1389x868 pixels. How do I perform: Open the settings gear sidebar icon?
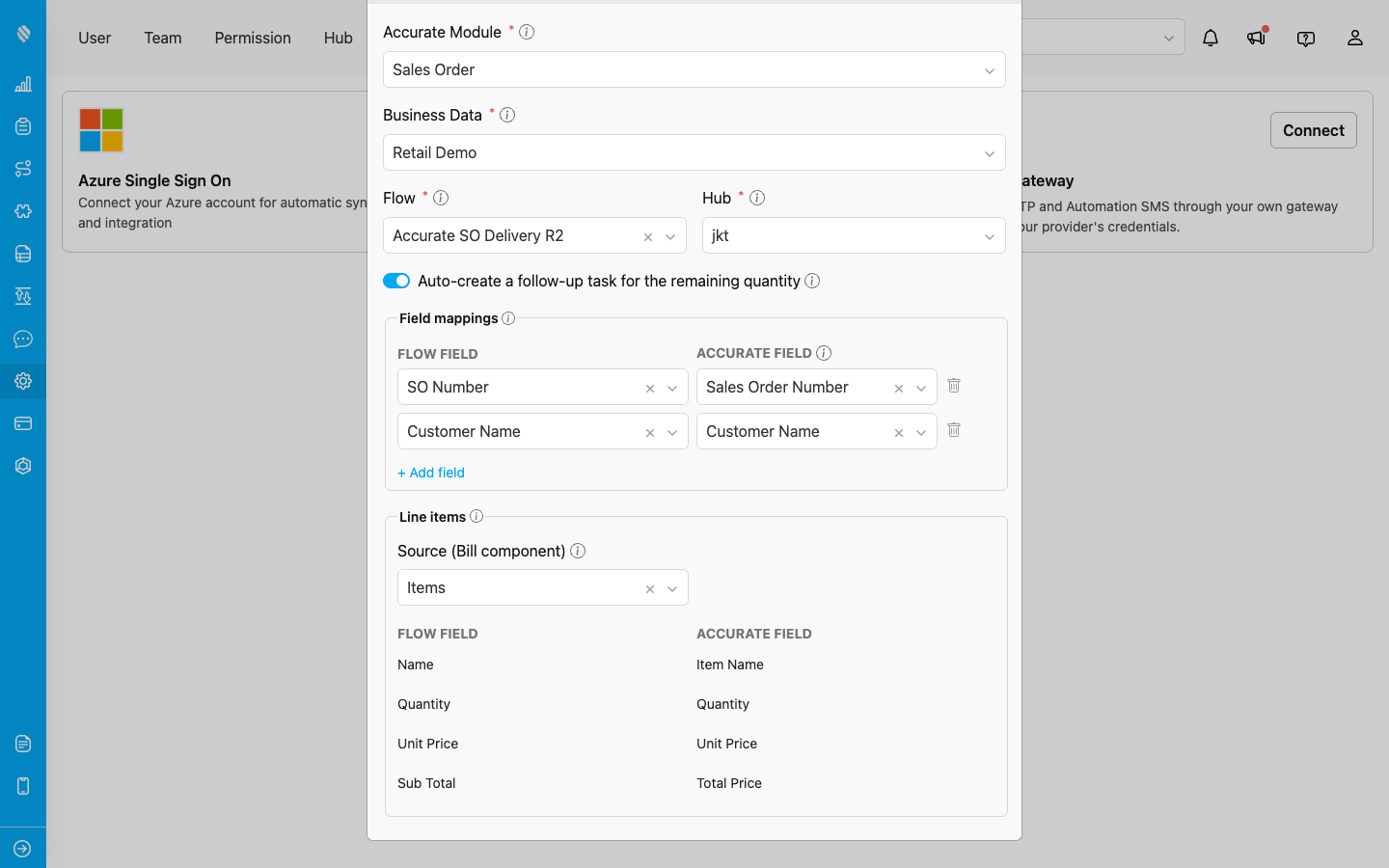pyautogui.click(x=23, y=381)
